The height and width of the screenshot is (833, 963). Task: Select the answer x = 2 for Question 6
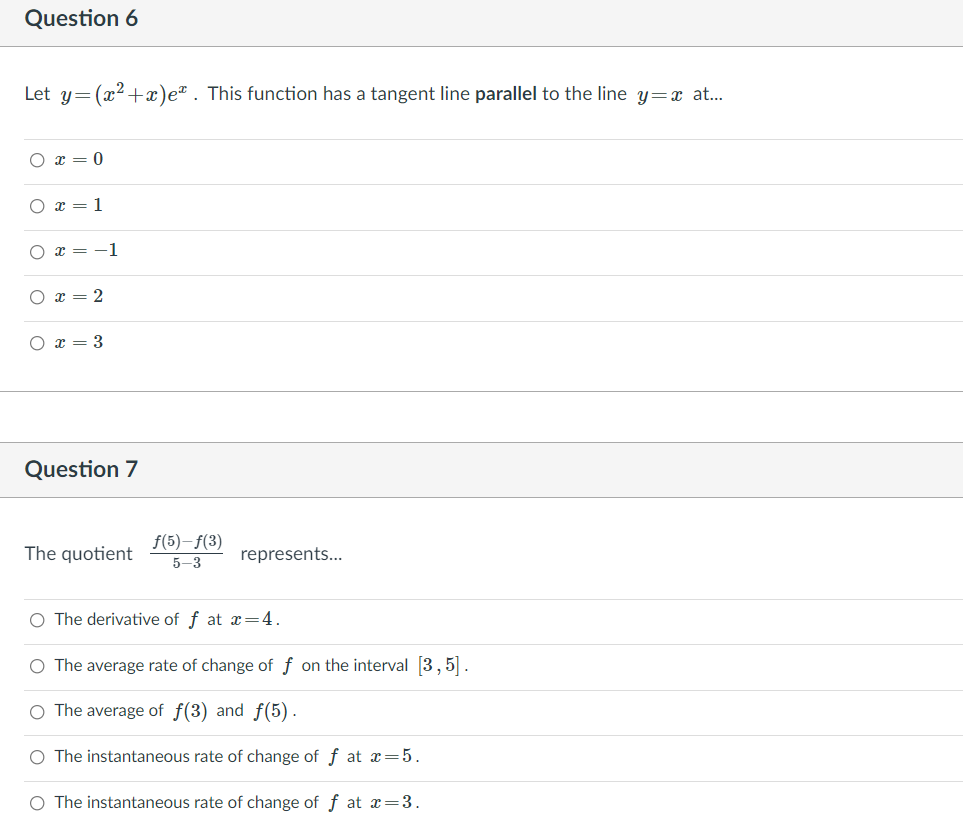[x=36, y=296]
